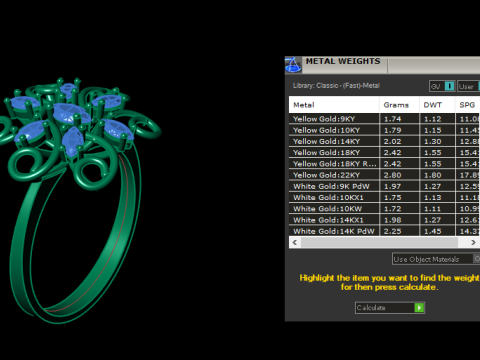
Task: Click the 1.12 DWT value for 9KY
Action: click(433, 119)
